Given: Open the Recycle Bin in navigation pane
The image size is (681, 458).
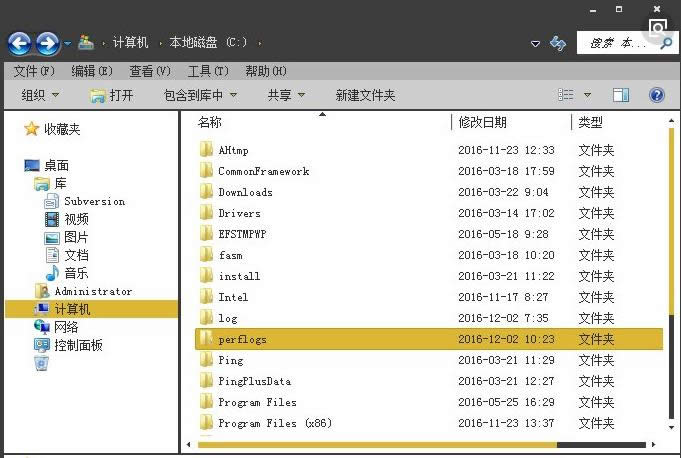Looking at the screenshot, I should click(41, 364).
